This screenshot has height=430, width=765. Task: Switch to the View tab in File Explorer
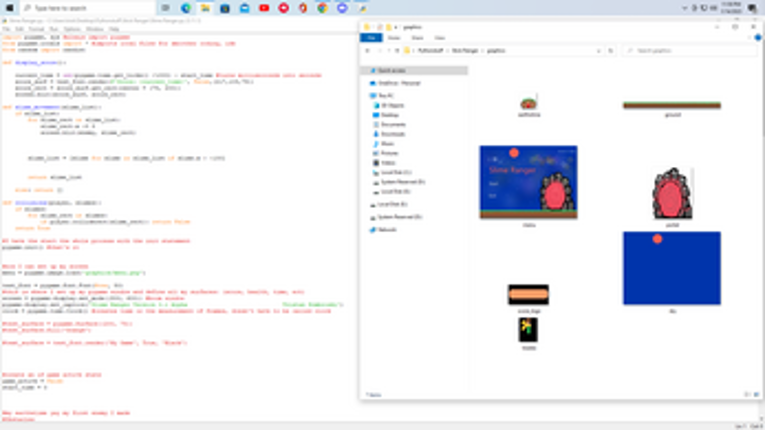click(x=438, y=37)
